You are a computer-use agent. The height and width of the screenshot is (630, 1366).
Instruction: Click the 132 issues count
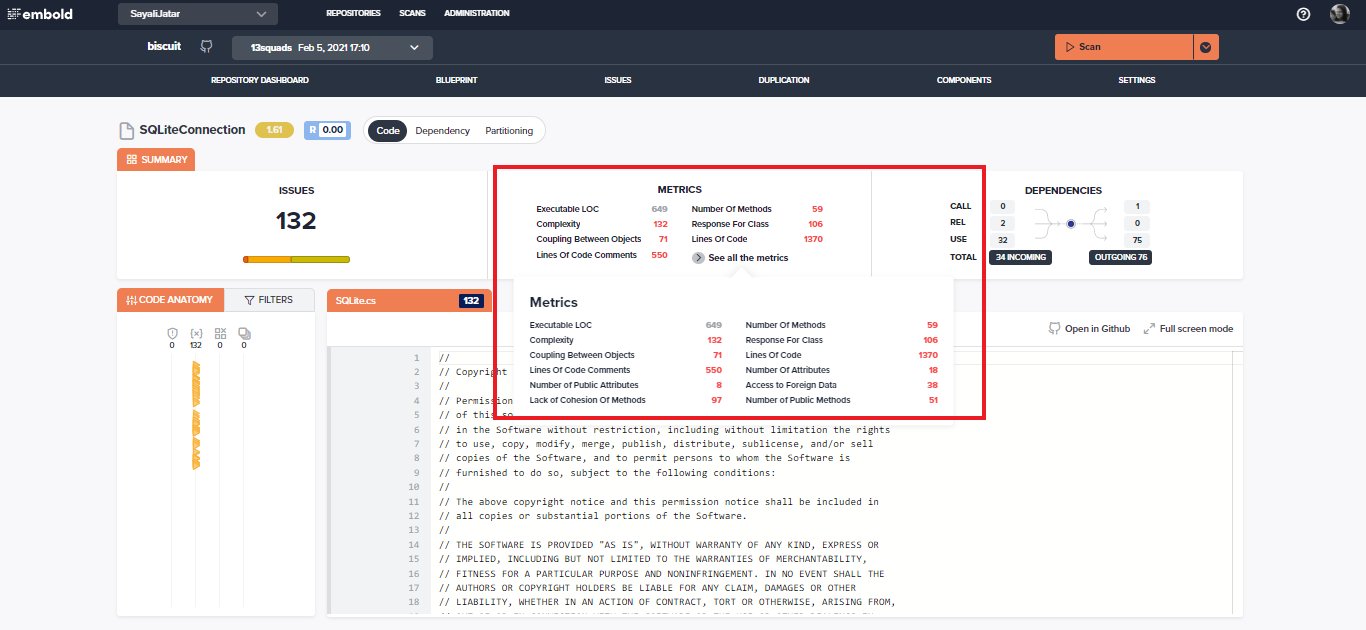pos(296,221)
